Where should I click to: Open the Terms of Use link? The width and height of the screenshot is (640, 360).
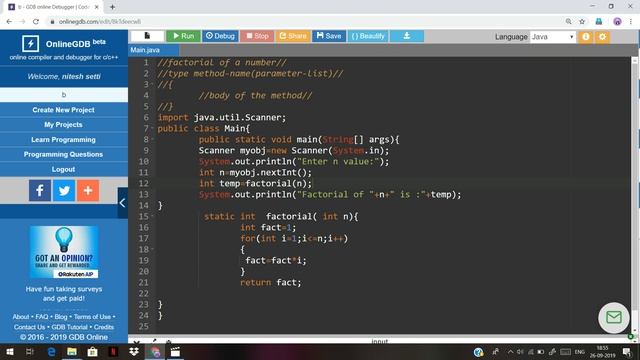[x=92, y=317]
